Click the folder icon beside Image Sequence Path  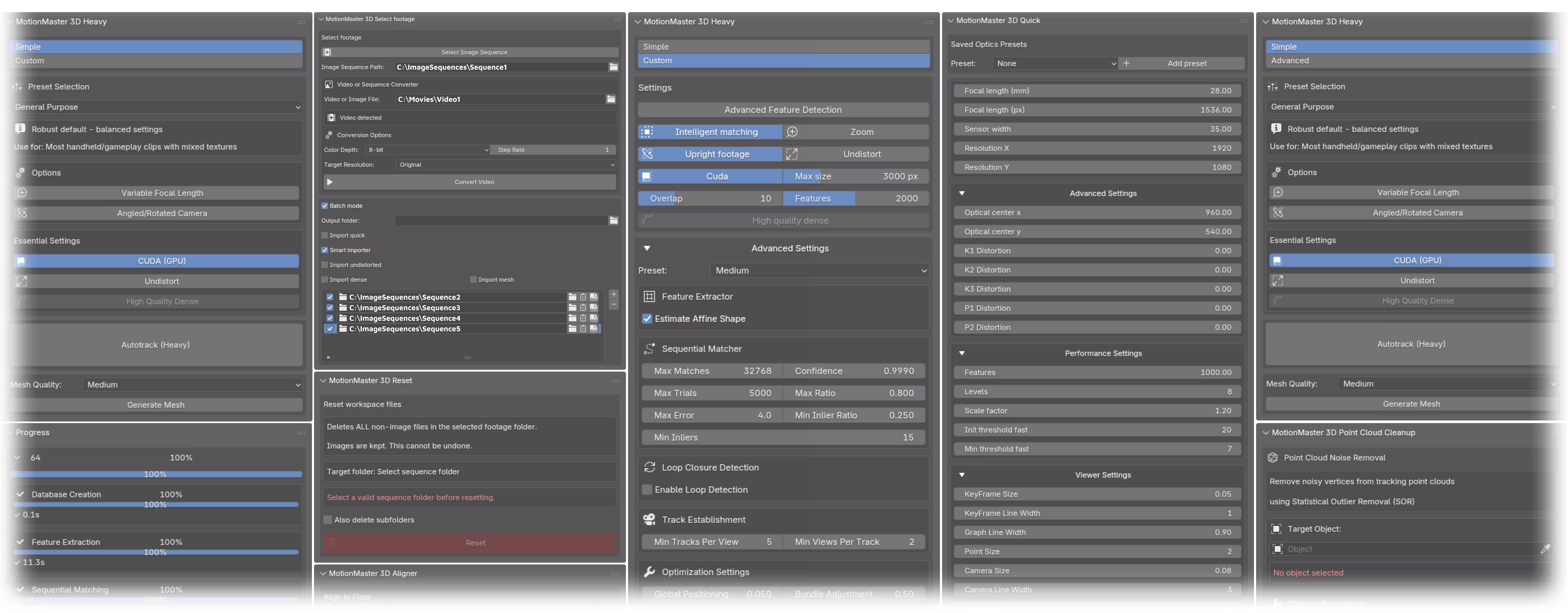point(614,67)
